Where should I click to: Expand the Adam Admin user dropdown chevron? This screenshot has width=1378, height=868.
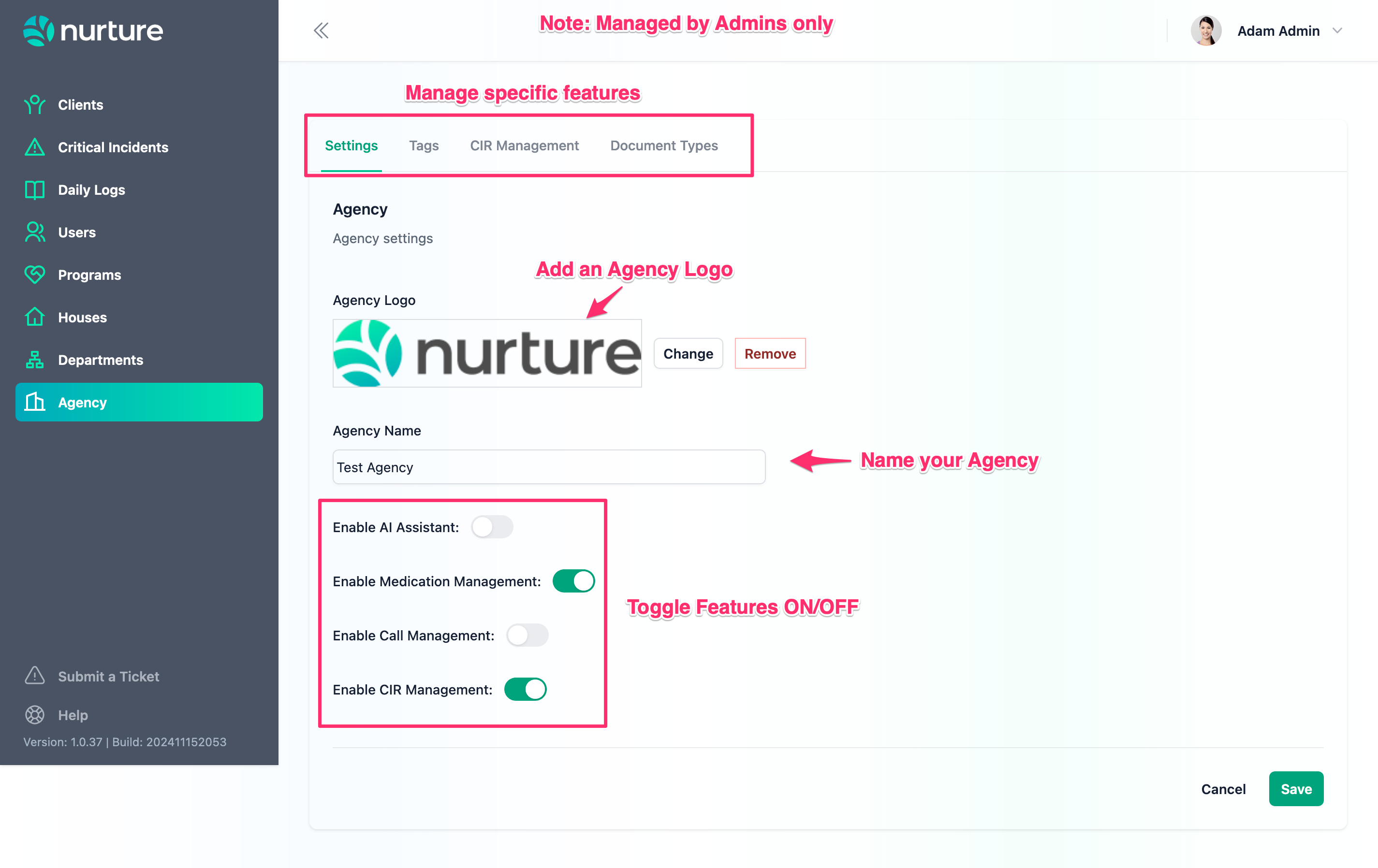pyautogui.click(x=1337, y=31)
